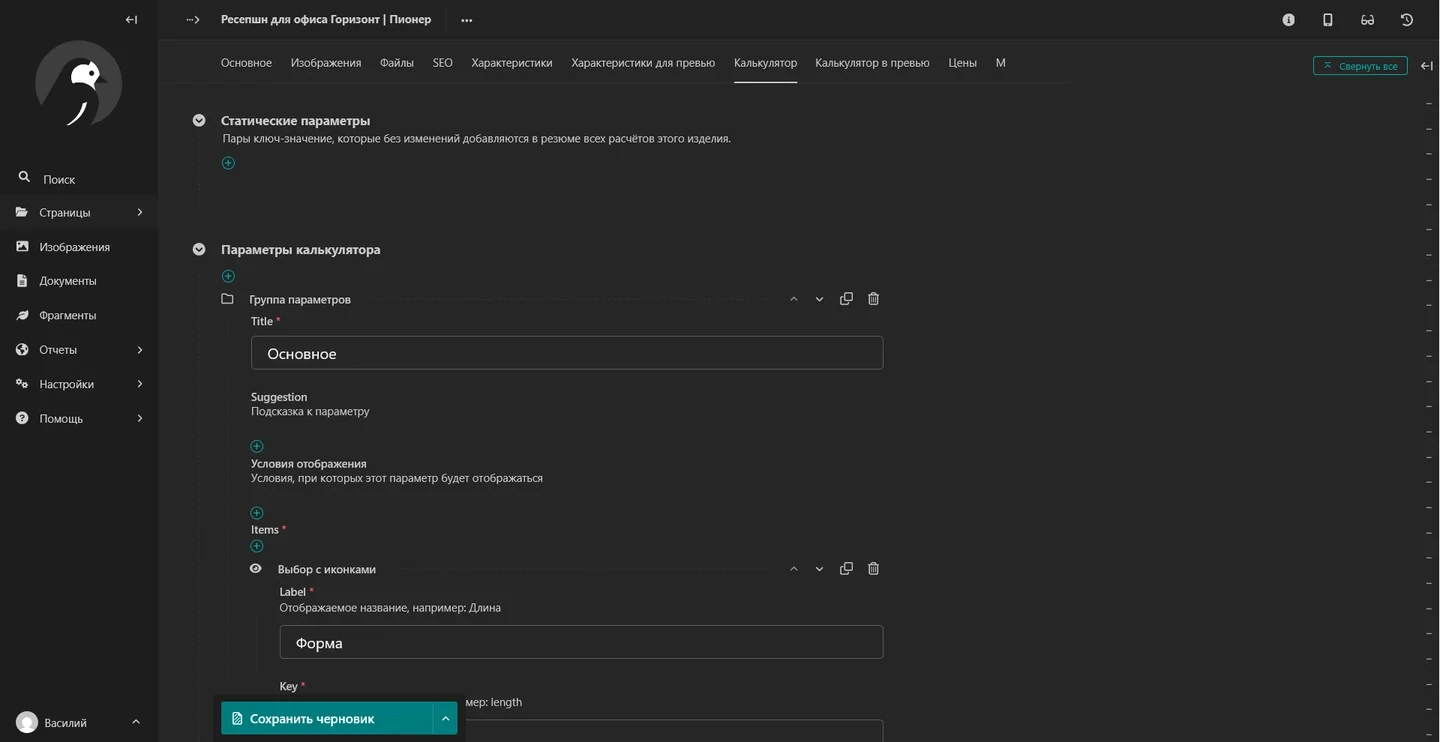Open Изображения in the sidebar
Viewport: 1440px width, 742px height.
[x=79, y=247]
